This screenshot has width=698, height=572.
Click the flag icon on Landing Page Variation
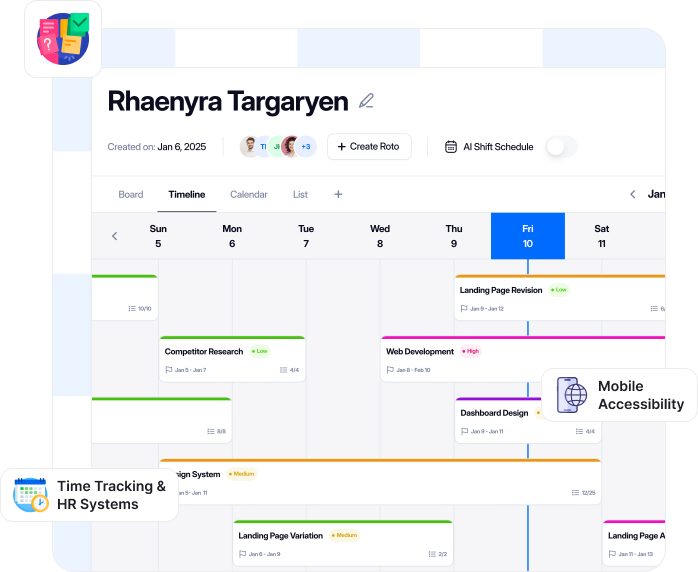click(243, 554)
